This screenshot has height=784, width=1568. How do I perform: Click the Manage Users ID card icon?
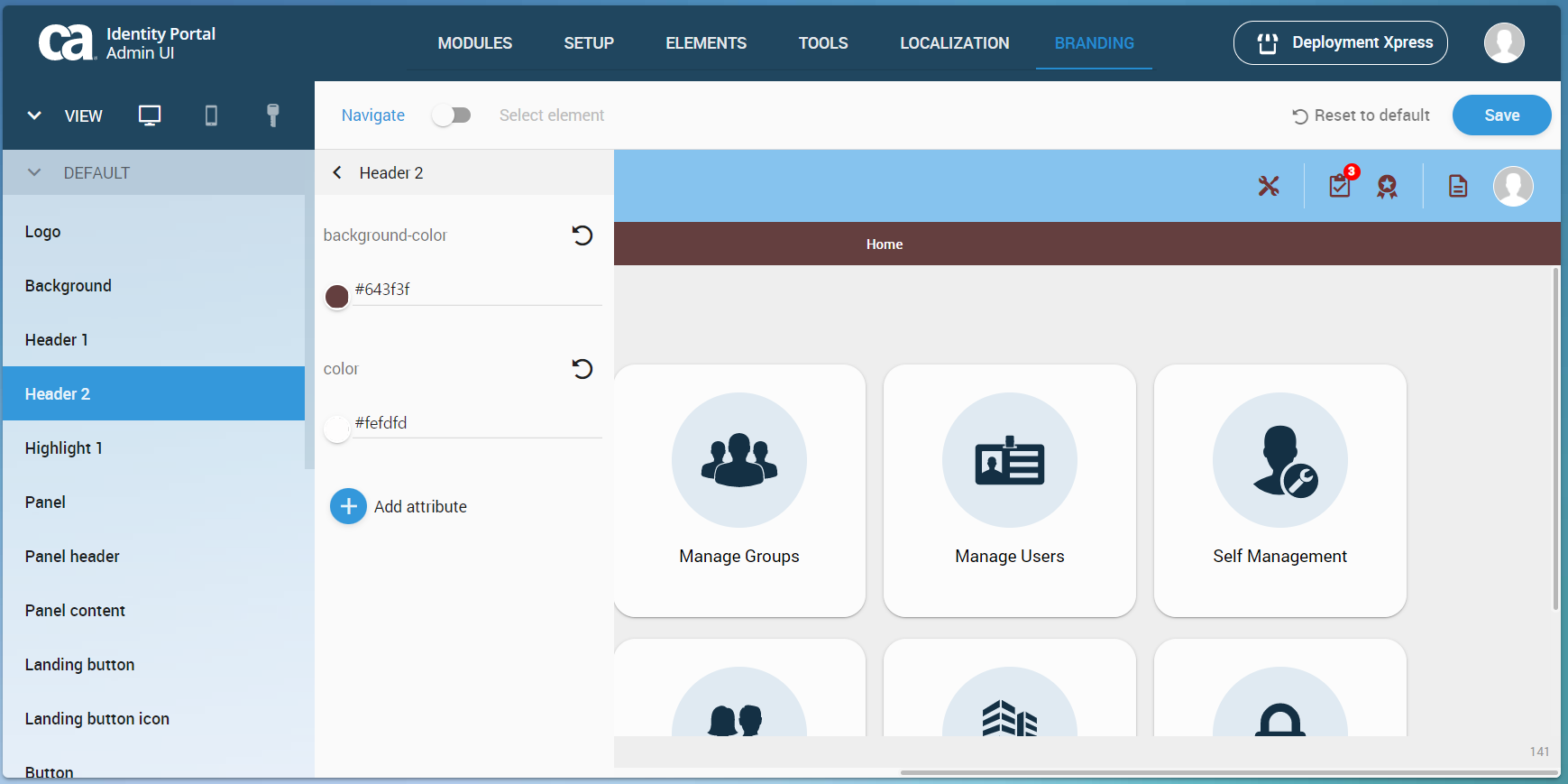pos(1010,460)
